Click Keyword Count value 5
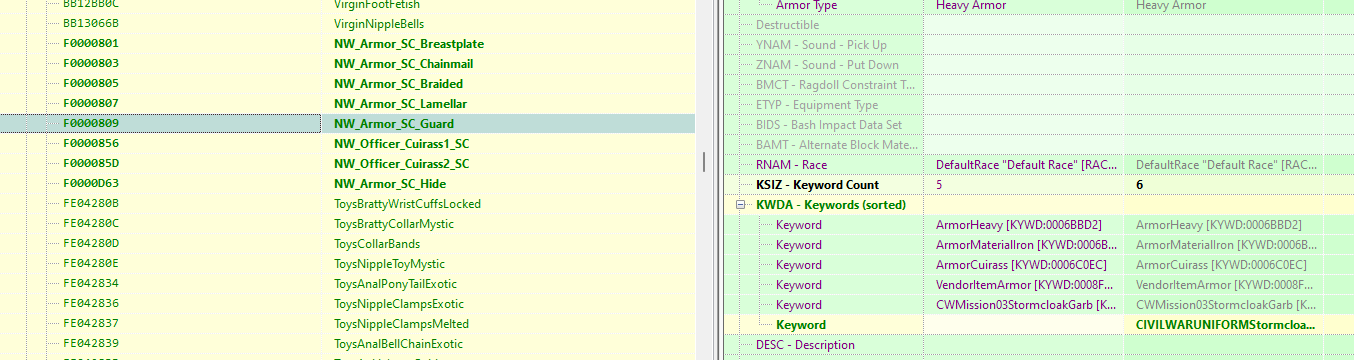Viewport: 1354px width, 360px height. (x=939, y=184)
